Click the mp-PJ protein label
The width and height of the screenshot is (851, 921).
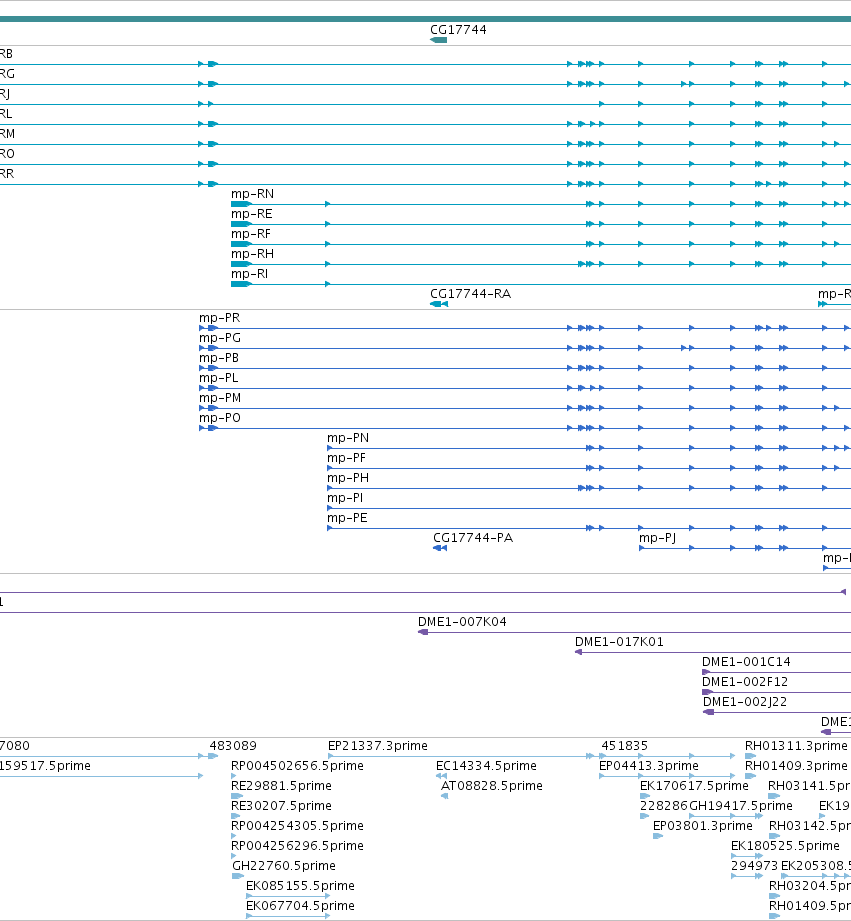(x=658, y=537)
